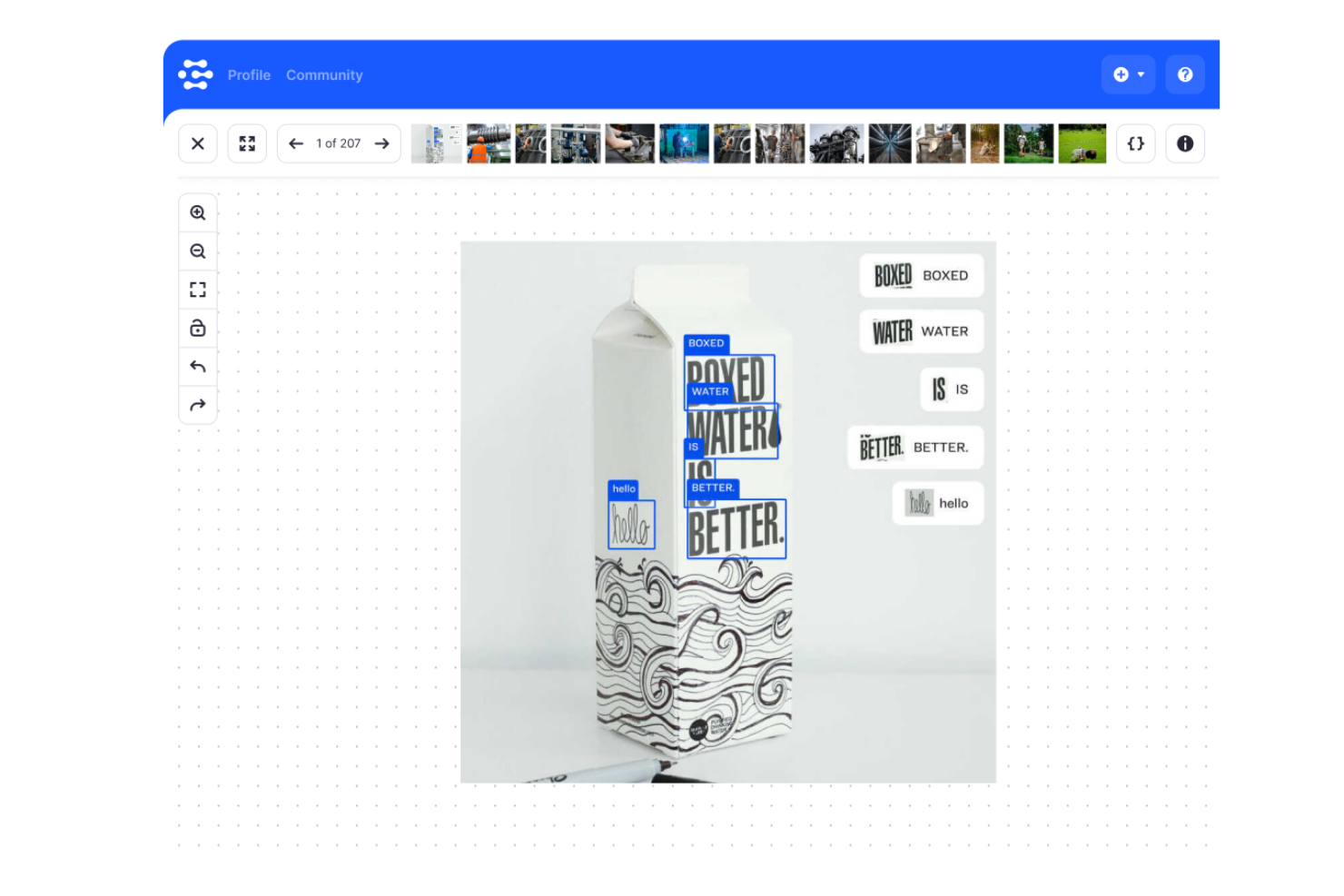Redo the last undone action
This screenshot has width=1344, height=896.
click(x=198, y=406)
